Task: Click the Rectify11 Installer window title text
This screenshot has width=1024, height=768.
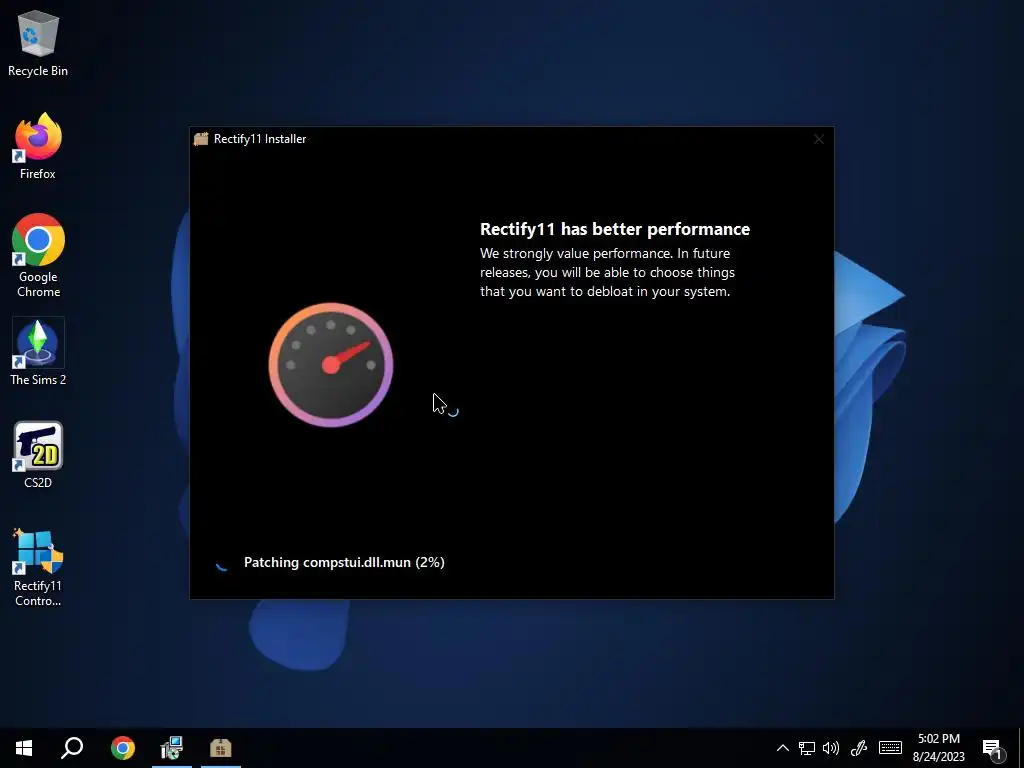Action: click(260, 139)
